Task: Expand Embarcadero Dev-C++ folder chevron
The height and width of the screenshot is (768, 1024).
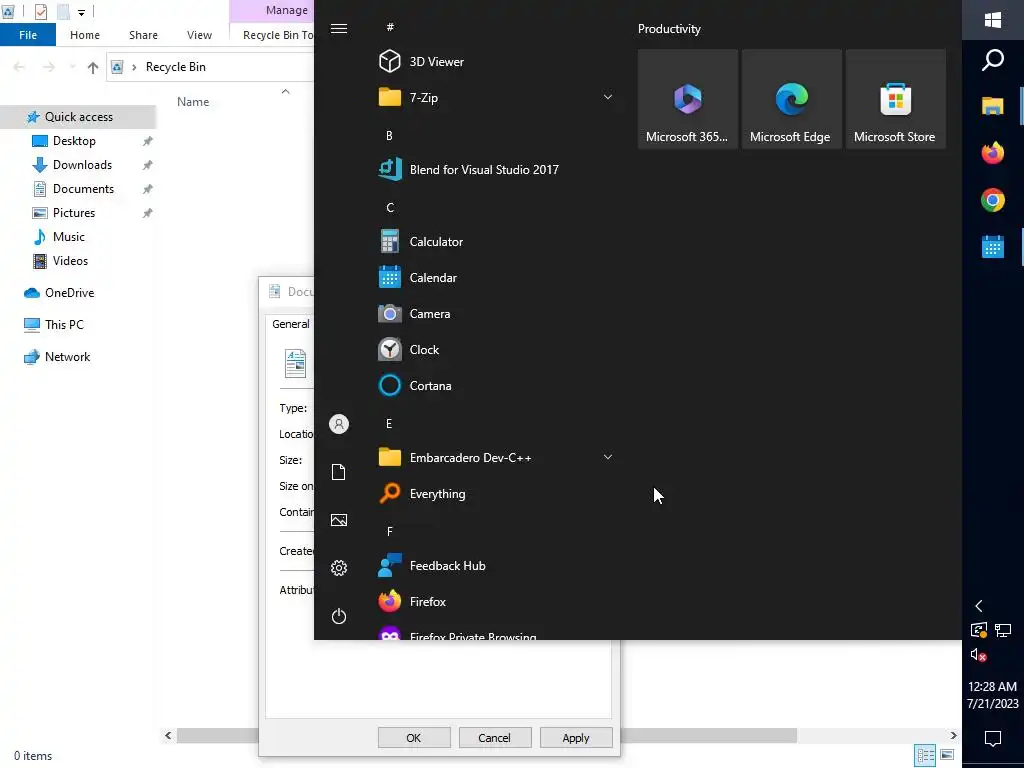Action: [607, 457]
